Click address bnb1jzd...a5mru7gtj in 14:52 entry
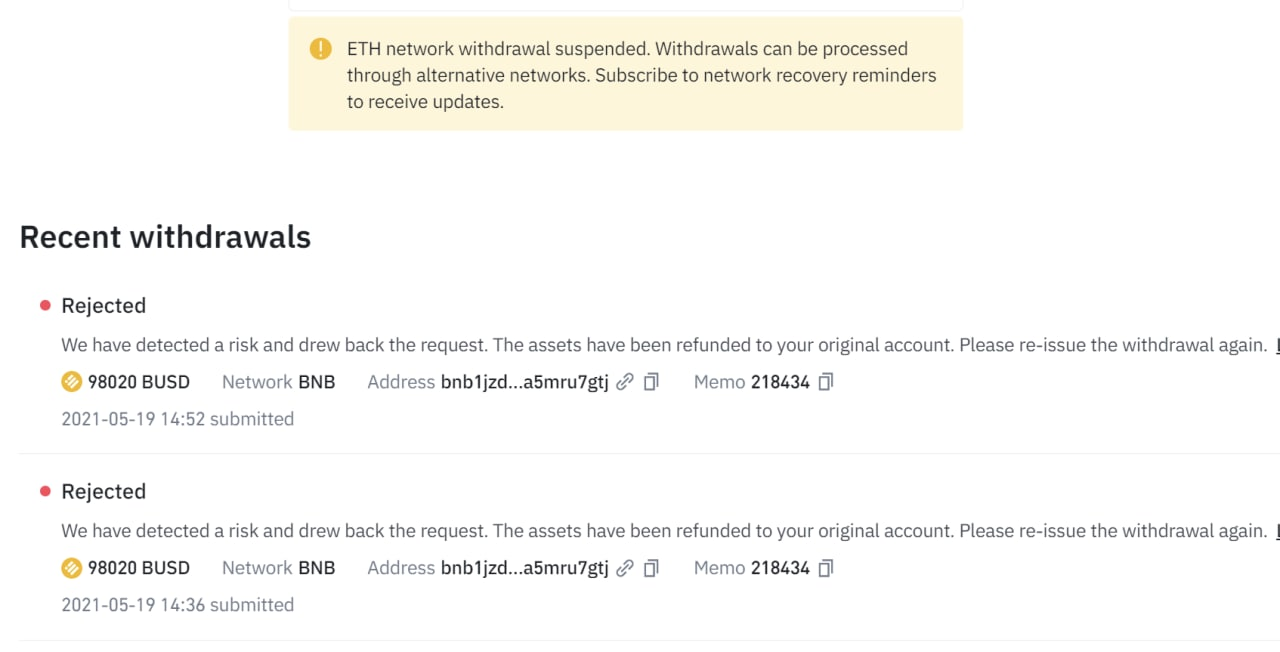1280x652 pixels. pyautogui.click(x=524, y=382)
